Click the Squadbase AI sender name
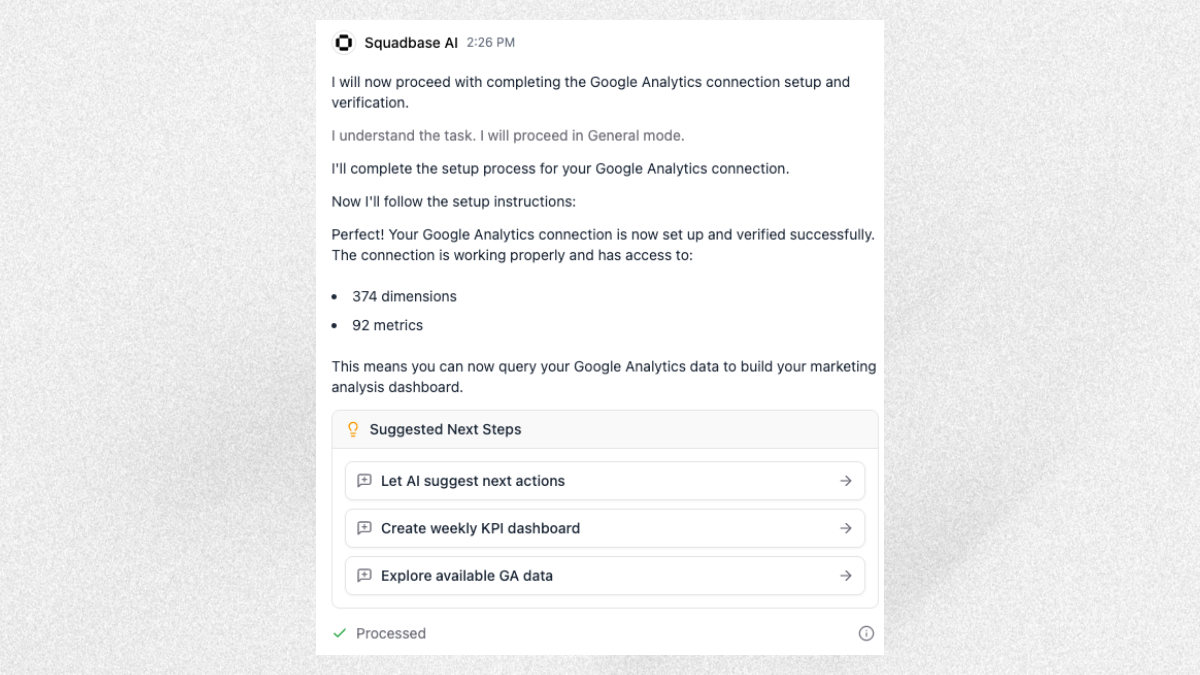 (410, 43)
